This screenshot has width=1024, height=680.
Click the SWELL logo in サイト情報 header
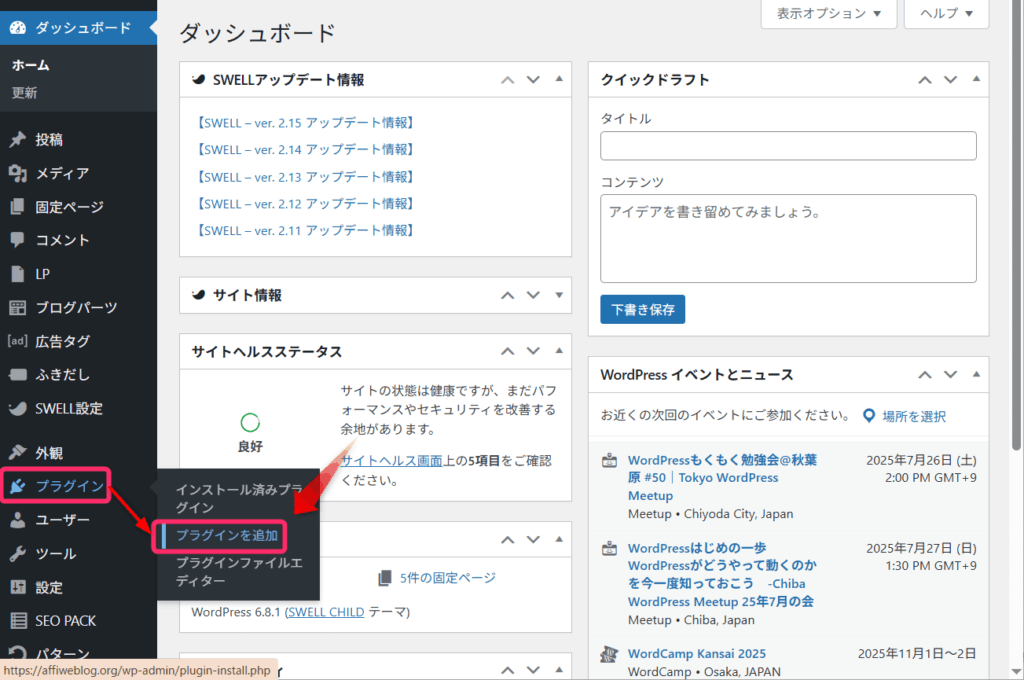tap(199, 295)
